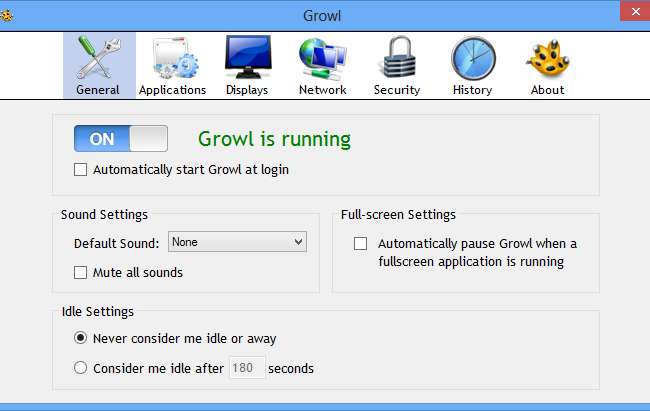Image resolution: width=650 pixels, height=411 pixels.
Task: Close the Growl window
Action: coord(635,11)
